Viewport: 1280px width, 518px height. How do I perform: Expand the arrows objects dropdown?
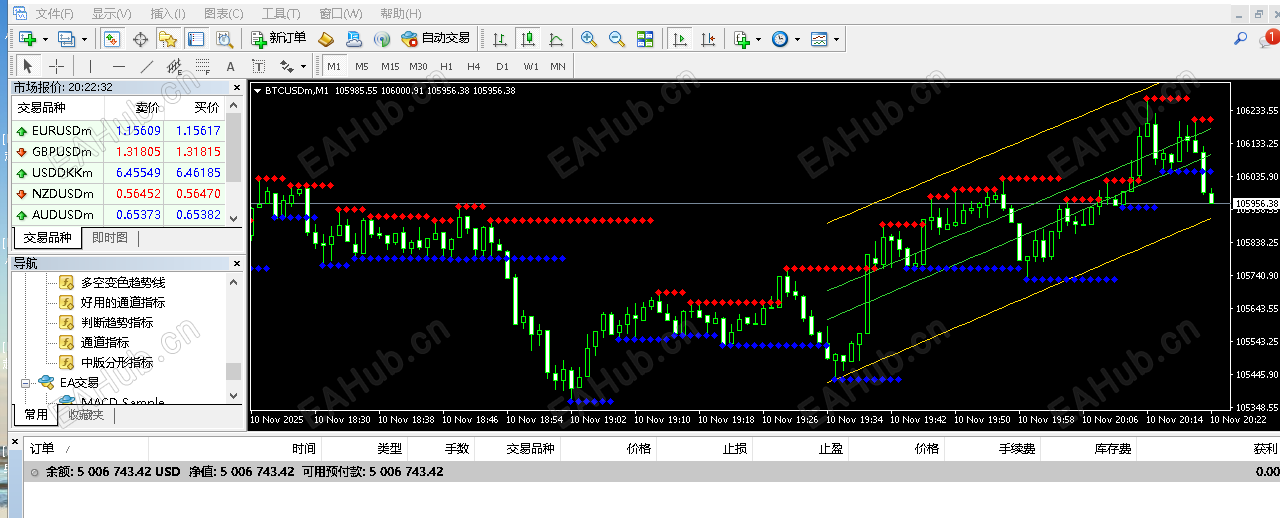[x=304, y=66]
